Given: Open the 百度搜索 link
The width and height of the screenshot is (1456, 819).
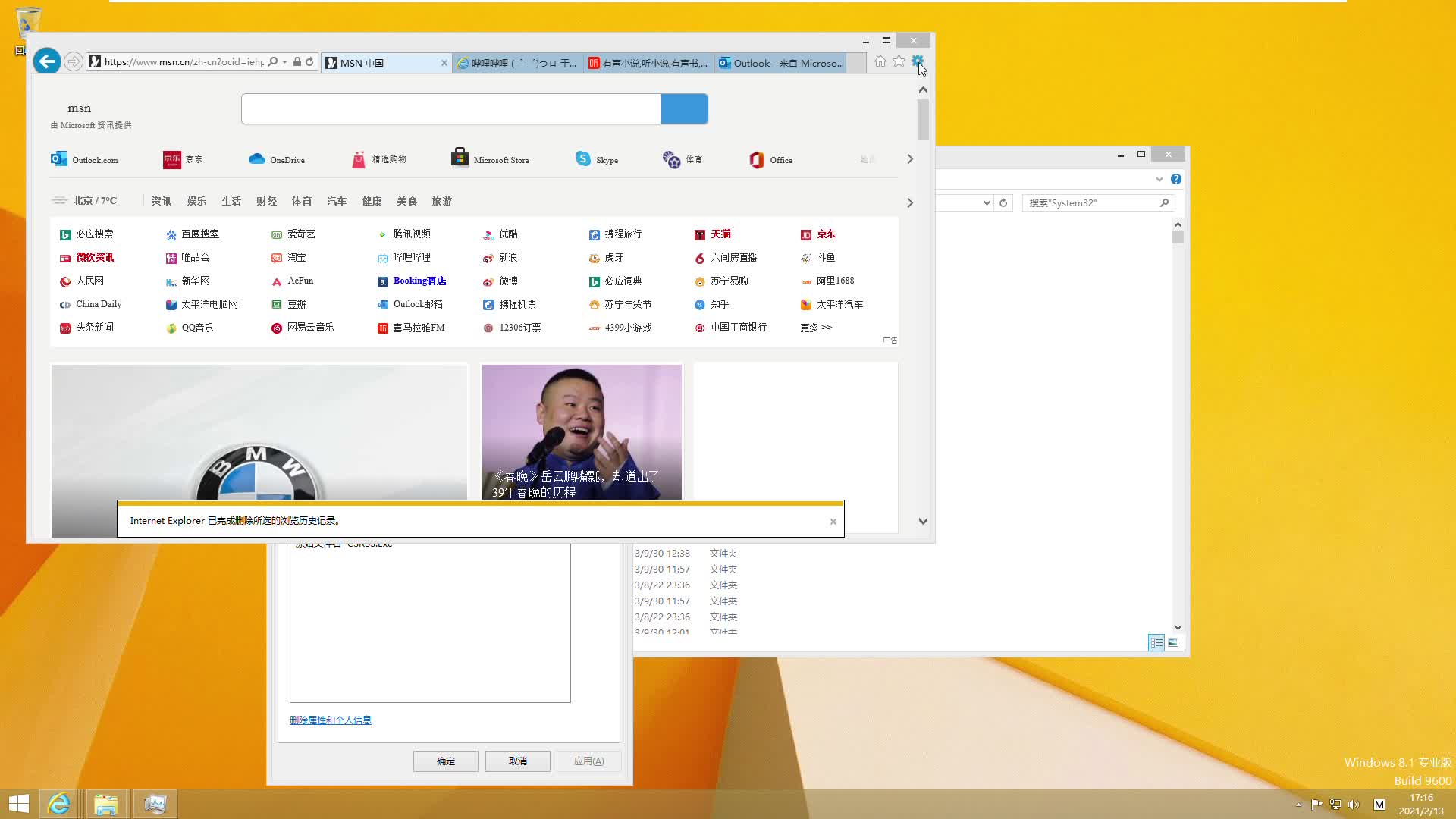Looking at the screenshot, I should 199,234.
